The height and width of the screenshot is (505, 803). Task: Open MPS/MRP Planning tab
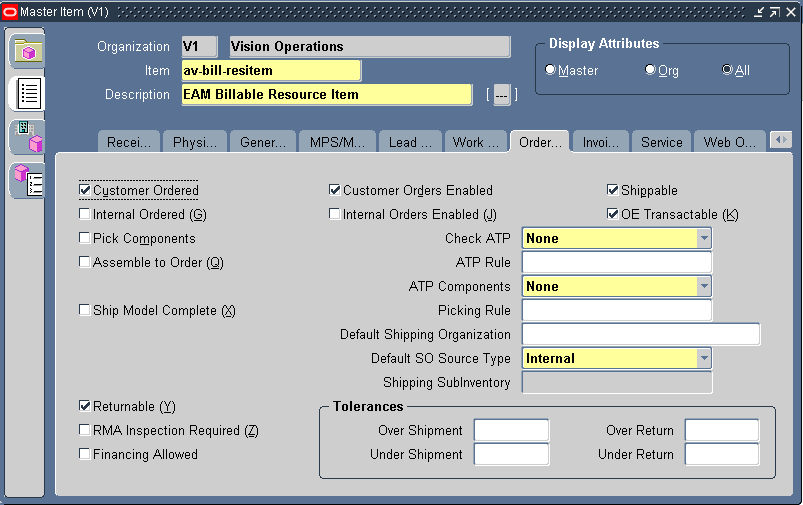point(337,142)
